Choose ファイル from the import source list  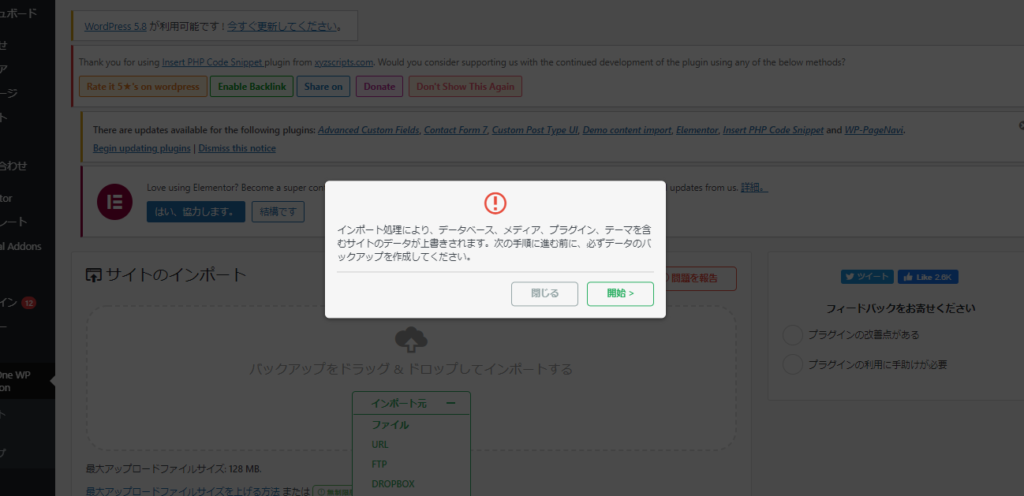pyautogui.click(x=390, y=425)
